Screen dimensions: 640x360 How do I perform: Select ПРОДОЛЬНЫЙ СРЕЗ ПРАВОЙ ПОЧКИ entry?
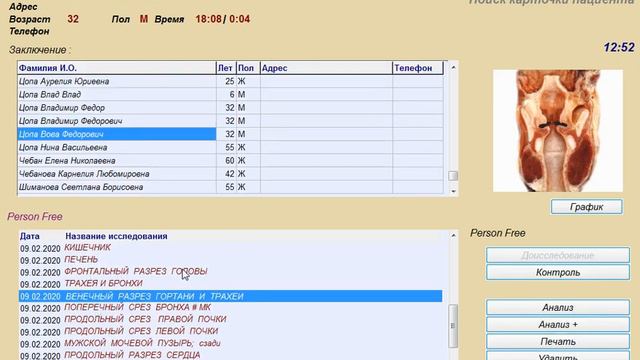click(231, 319)
